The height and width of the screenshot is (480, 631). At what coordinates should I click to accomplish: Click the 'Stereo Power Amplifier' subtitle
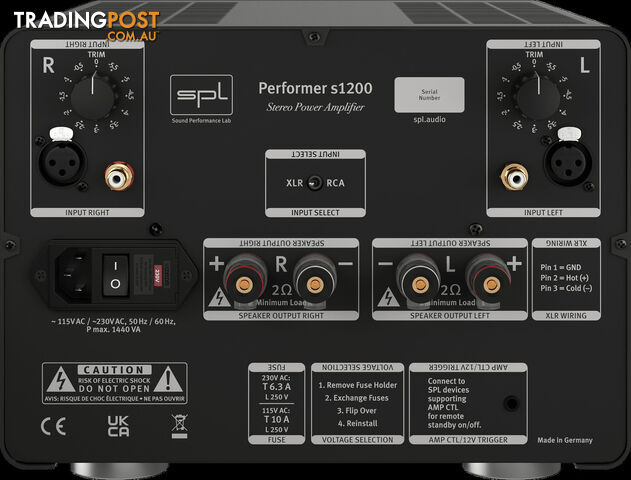315,107
